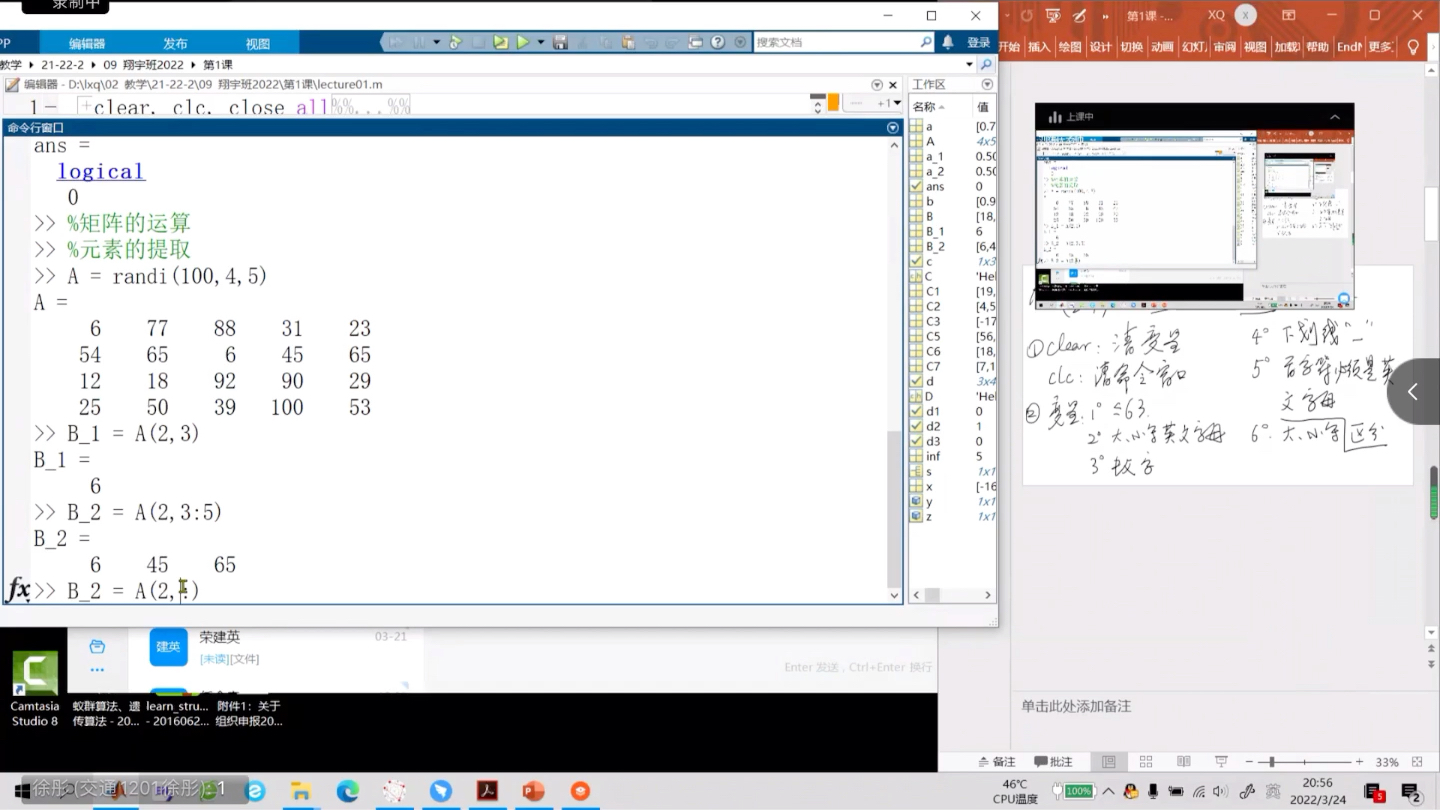The image size is (1440, 810).
Task: Open the system volume control from the tray
Action: click(1221, 791)
